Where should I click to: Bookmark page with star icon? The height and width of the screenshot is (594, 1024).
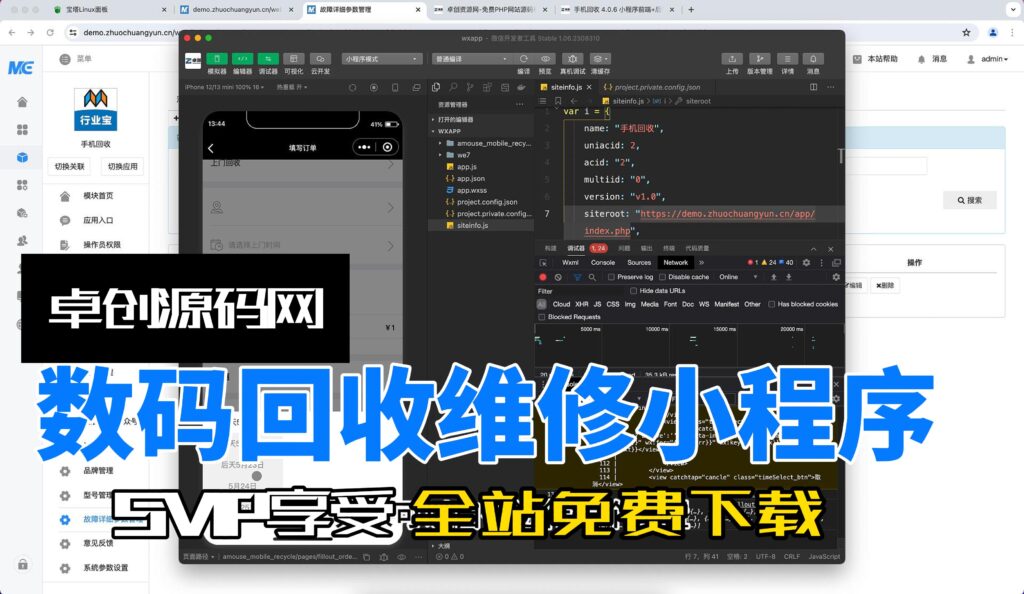point(967,32)
